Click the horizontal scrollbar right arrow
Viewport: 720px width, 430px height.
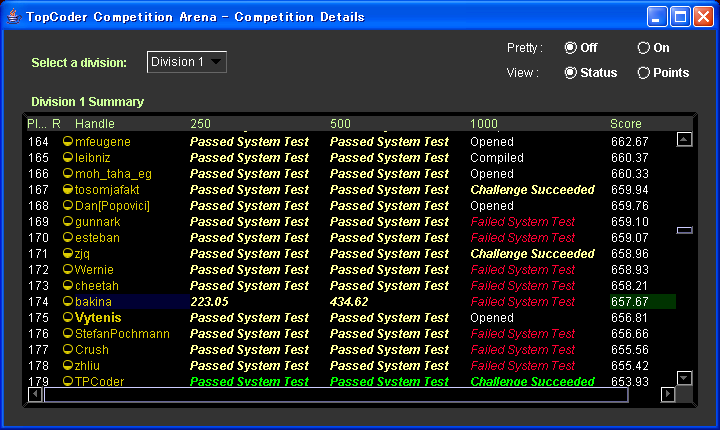click(x=668, y=394)
